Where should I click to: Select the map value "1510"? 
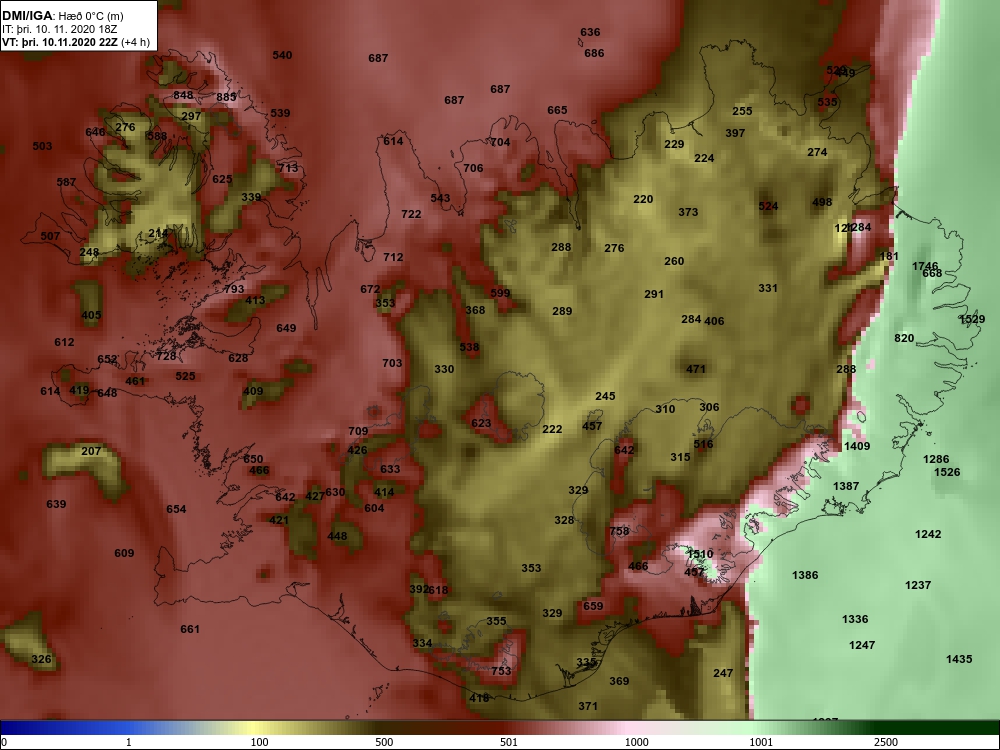coord(700,554)
